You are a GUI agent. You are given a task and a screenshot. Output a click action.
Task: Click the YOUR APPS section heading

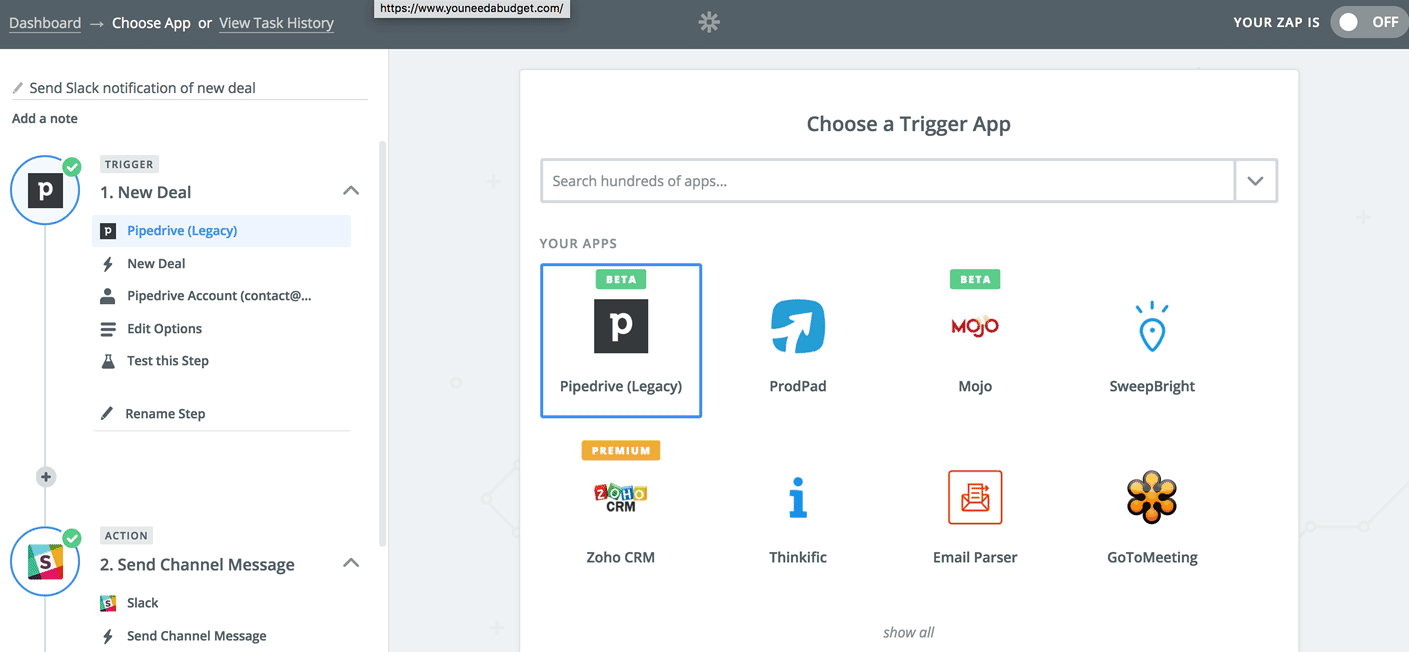coord(578,243)
